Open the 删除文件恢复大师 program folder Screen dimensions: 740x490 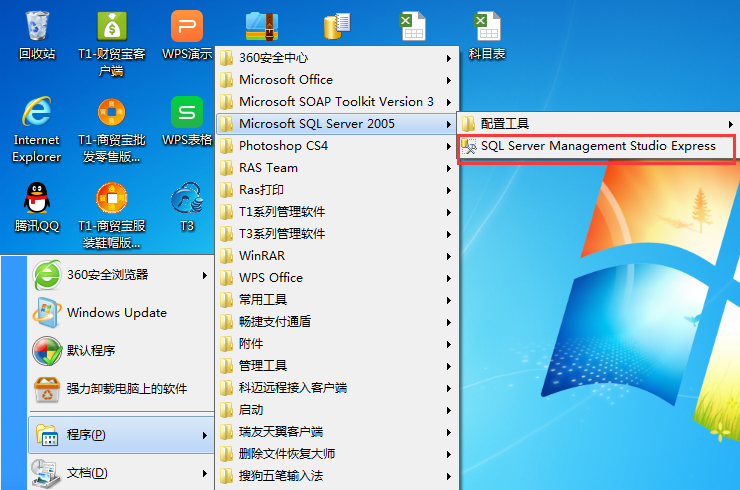[336, 454]
